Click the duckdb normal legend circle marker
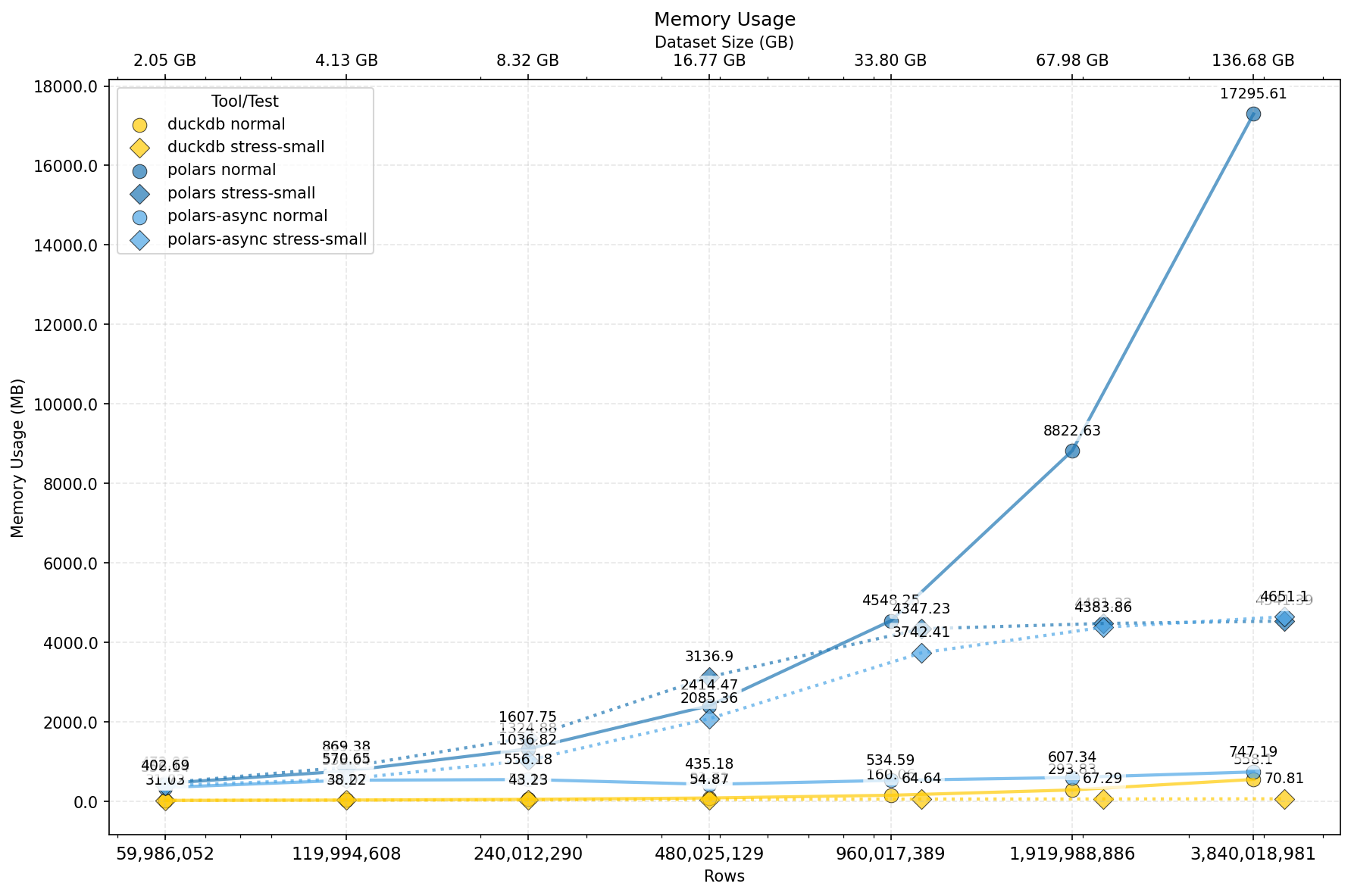The height and width of the screenshot is (896, 1351). pos(139,125)
